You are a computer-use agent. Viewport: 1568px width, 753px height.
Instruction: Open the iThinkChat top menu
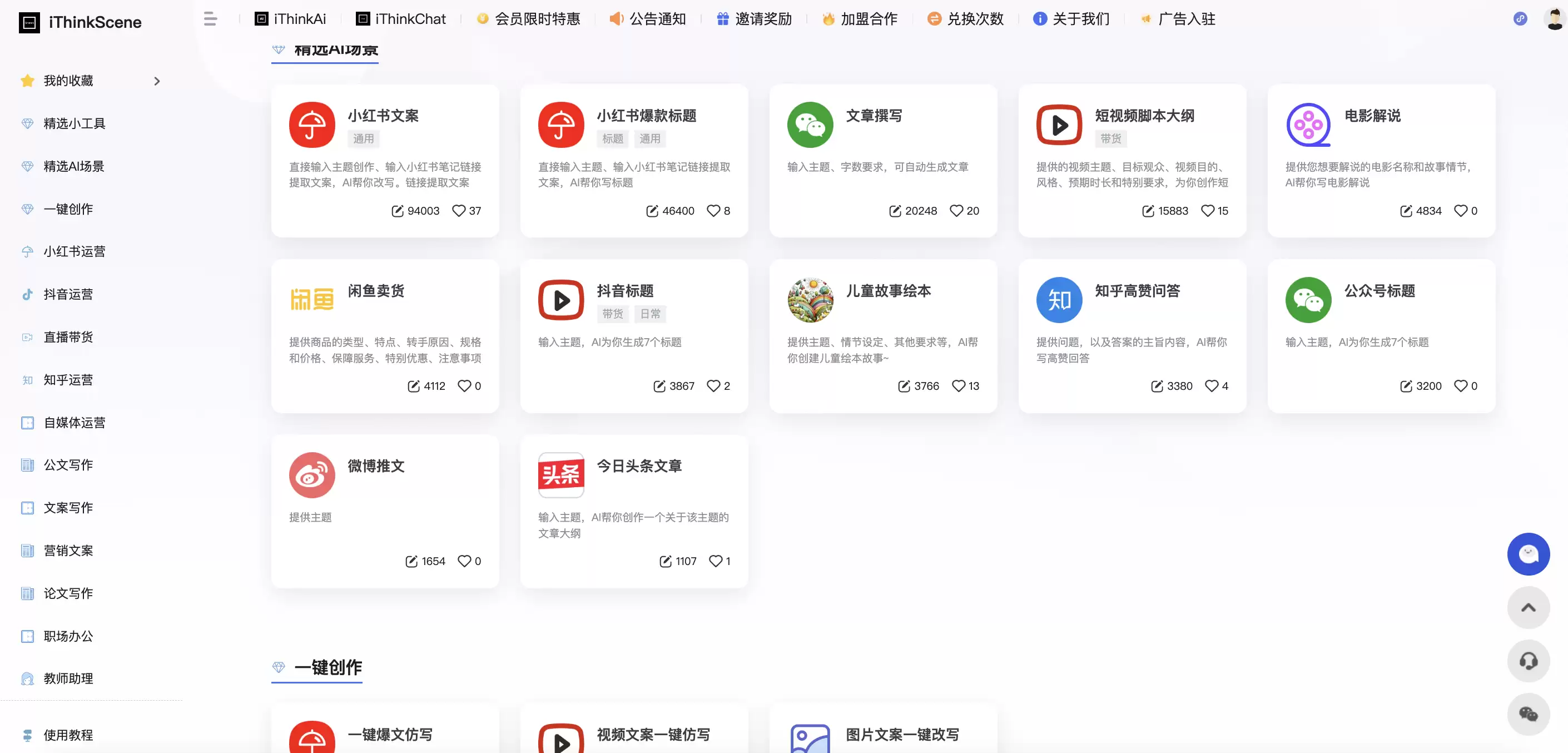[401, 19]
